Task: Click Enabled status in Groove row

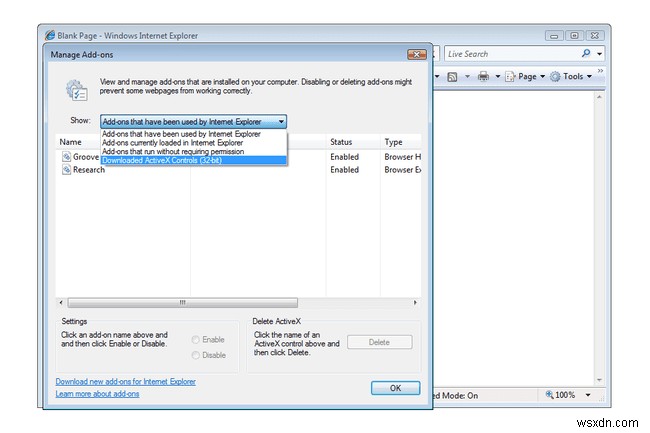Action: (344, 157)
